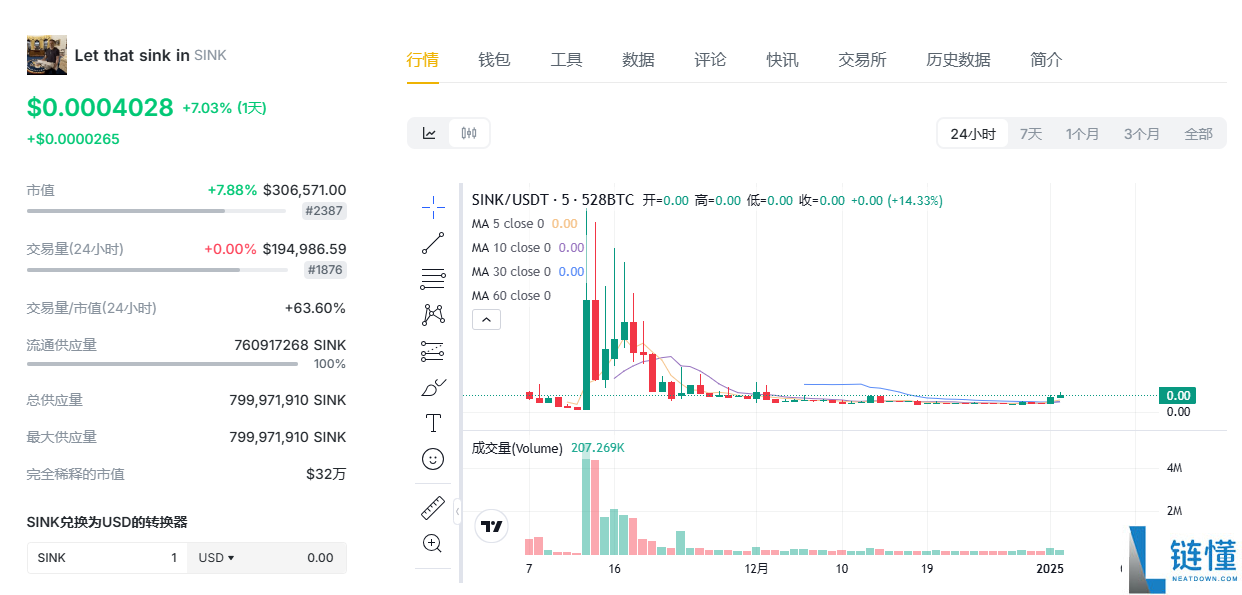Viewport: 1242px width, 595px height.
Task: Select the XABCD pattern tool
Action: 433,315
